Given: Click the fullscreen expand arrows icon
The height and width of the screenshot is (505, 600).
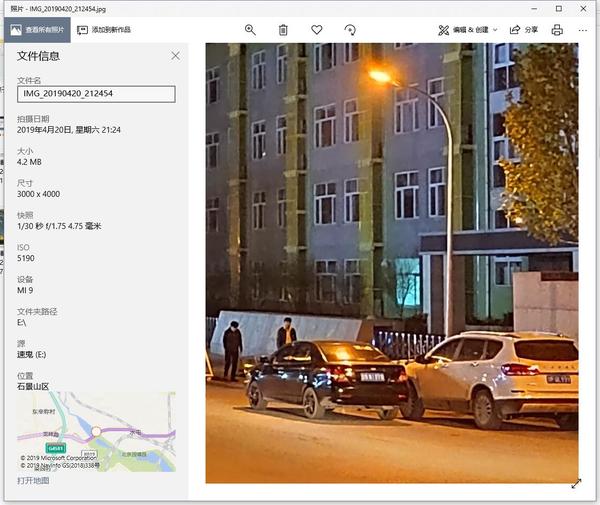Looking at the screenshot, I should click(576, 484).
